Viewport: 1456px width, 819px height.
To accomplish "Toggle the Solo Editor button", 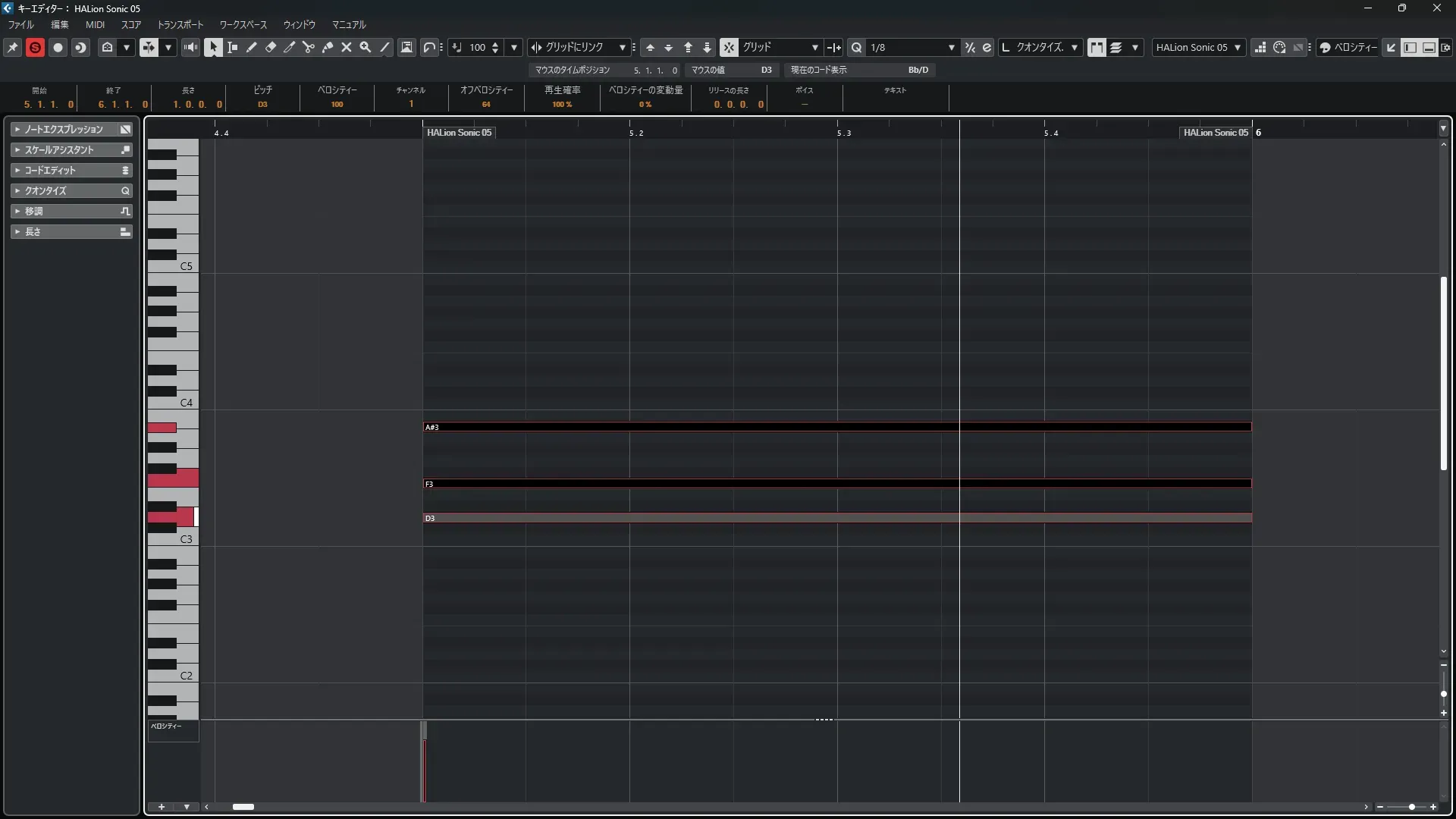I will 35,47.
